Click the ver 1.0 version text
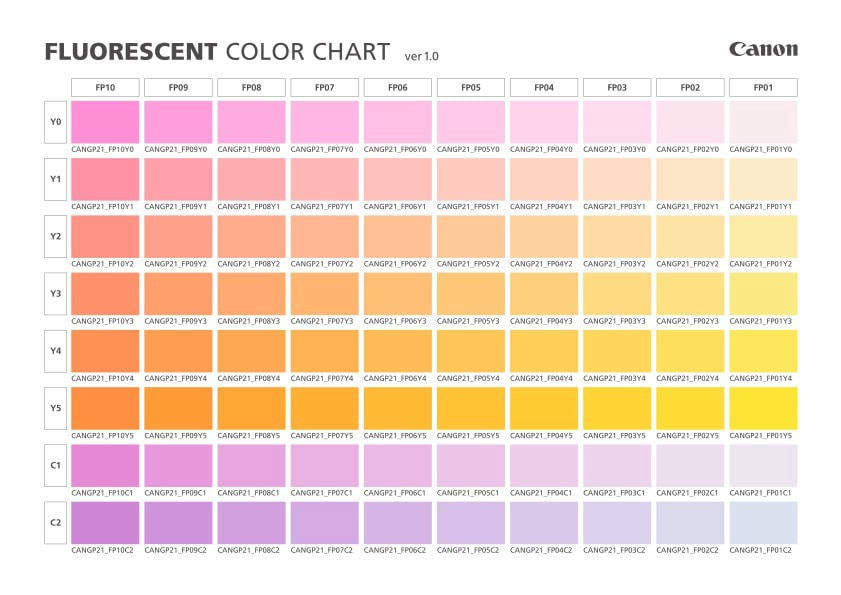This screenshot has height=595, width=841. [422, 56]
